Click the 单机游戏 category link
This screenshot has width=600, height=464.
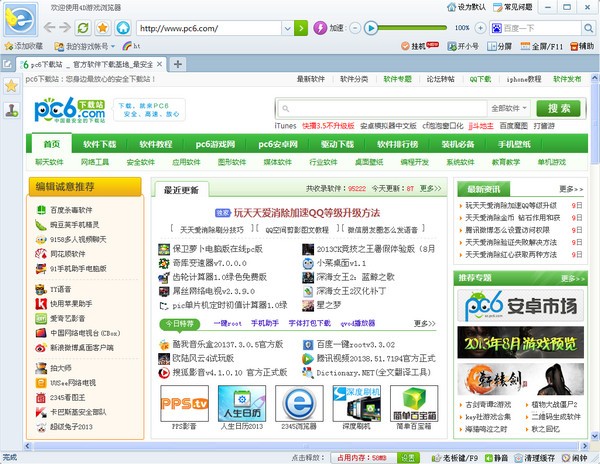(x=551, y=162)
